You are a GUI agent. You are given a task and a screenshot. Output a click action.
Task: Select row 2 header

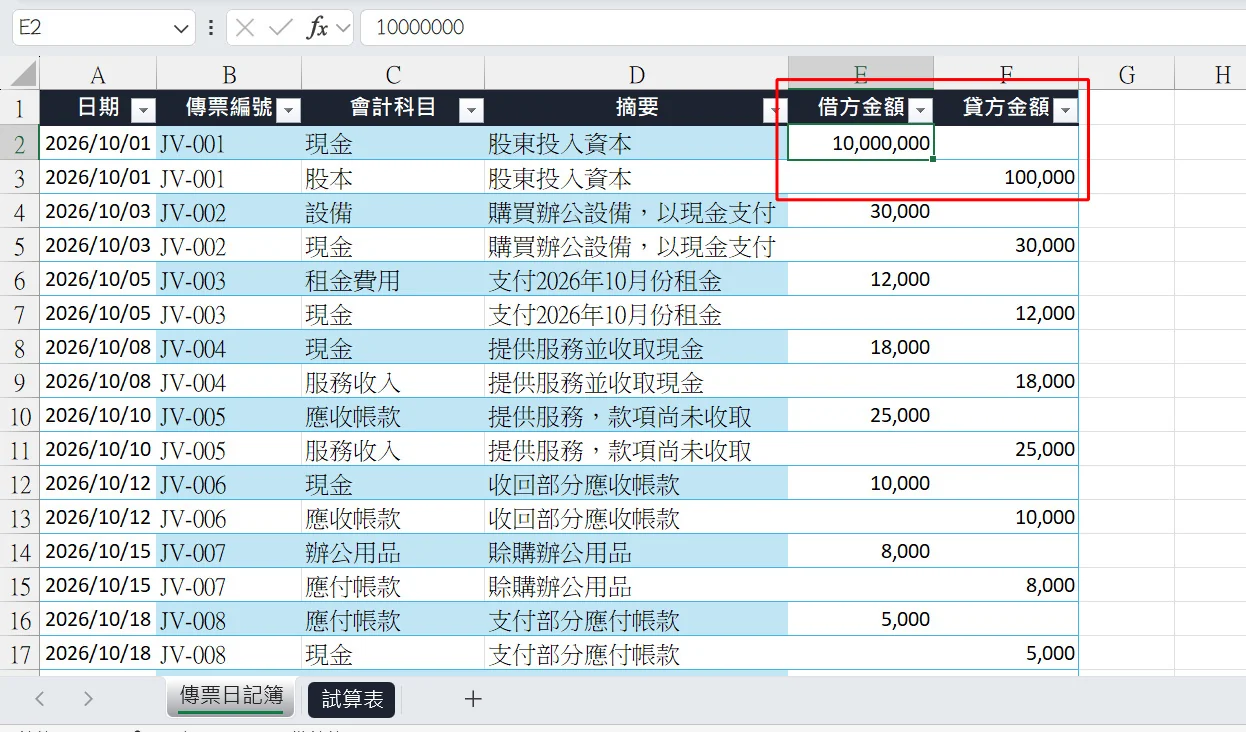(20, 144)
